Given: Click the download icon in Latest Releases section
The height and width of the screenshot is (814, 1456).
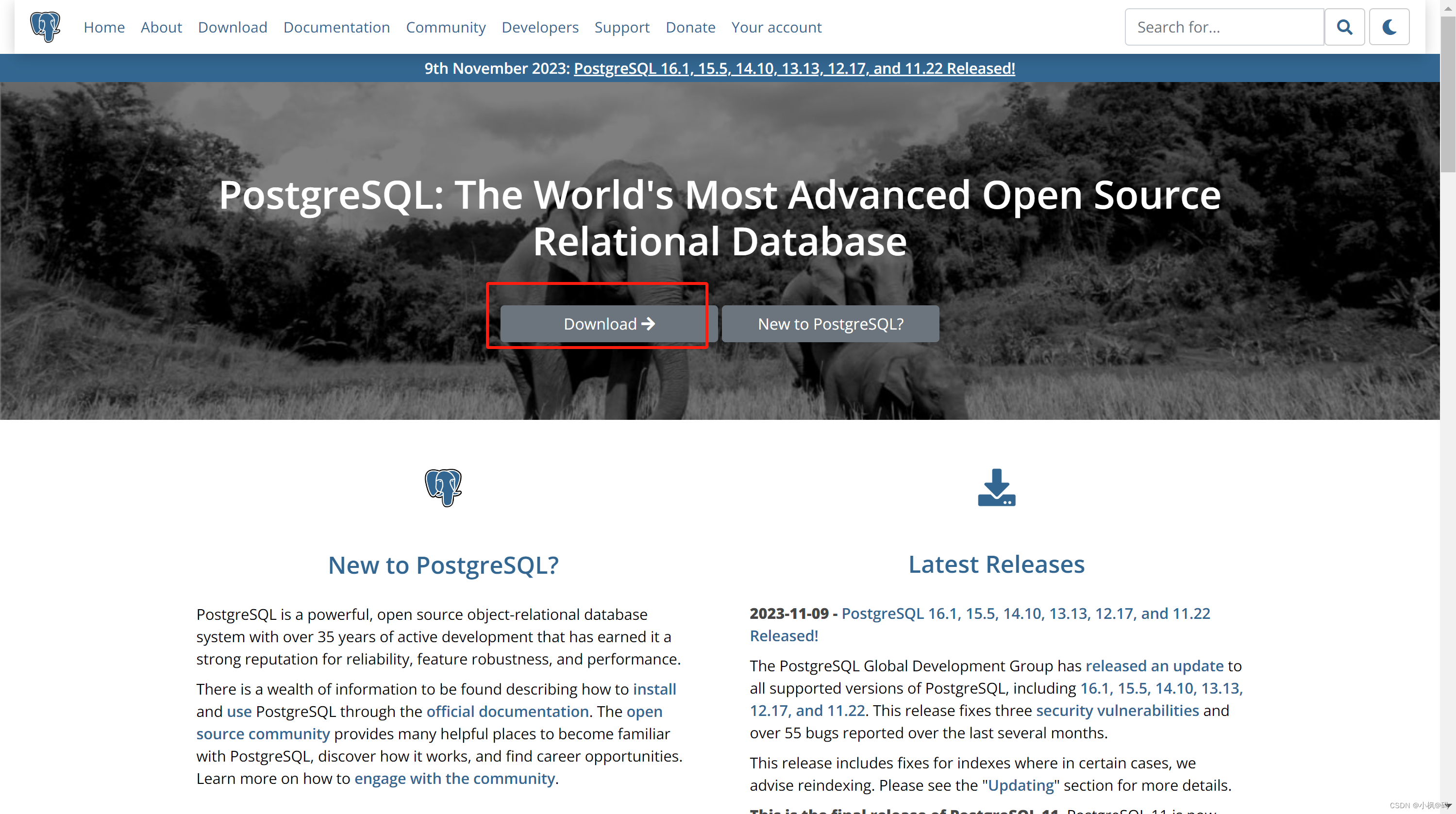Looking at the screenshot, I should (996, 486).
